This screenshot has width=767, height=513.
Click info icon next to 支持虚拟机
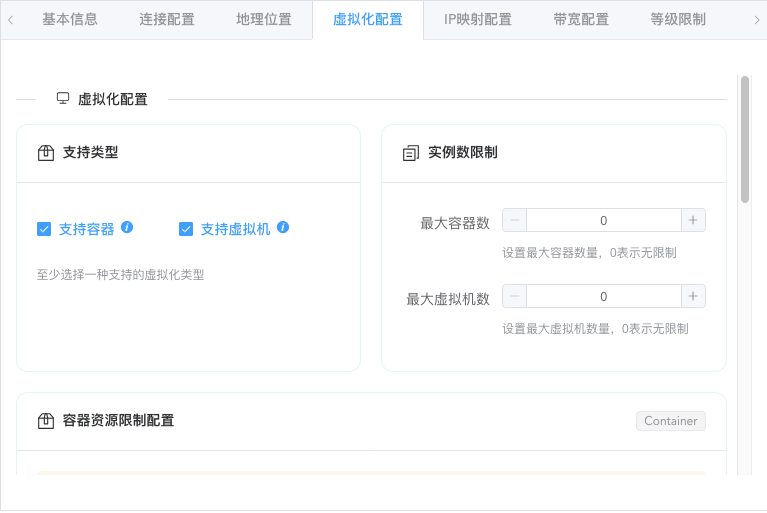(283, 227)
